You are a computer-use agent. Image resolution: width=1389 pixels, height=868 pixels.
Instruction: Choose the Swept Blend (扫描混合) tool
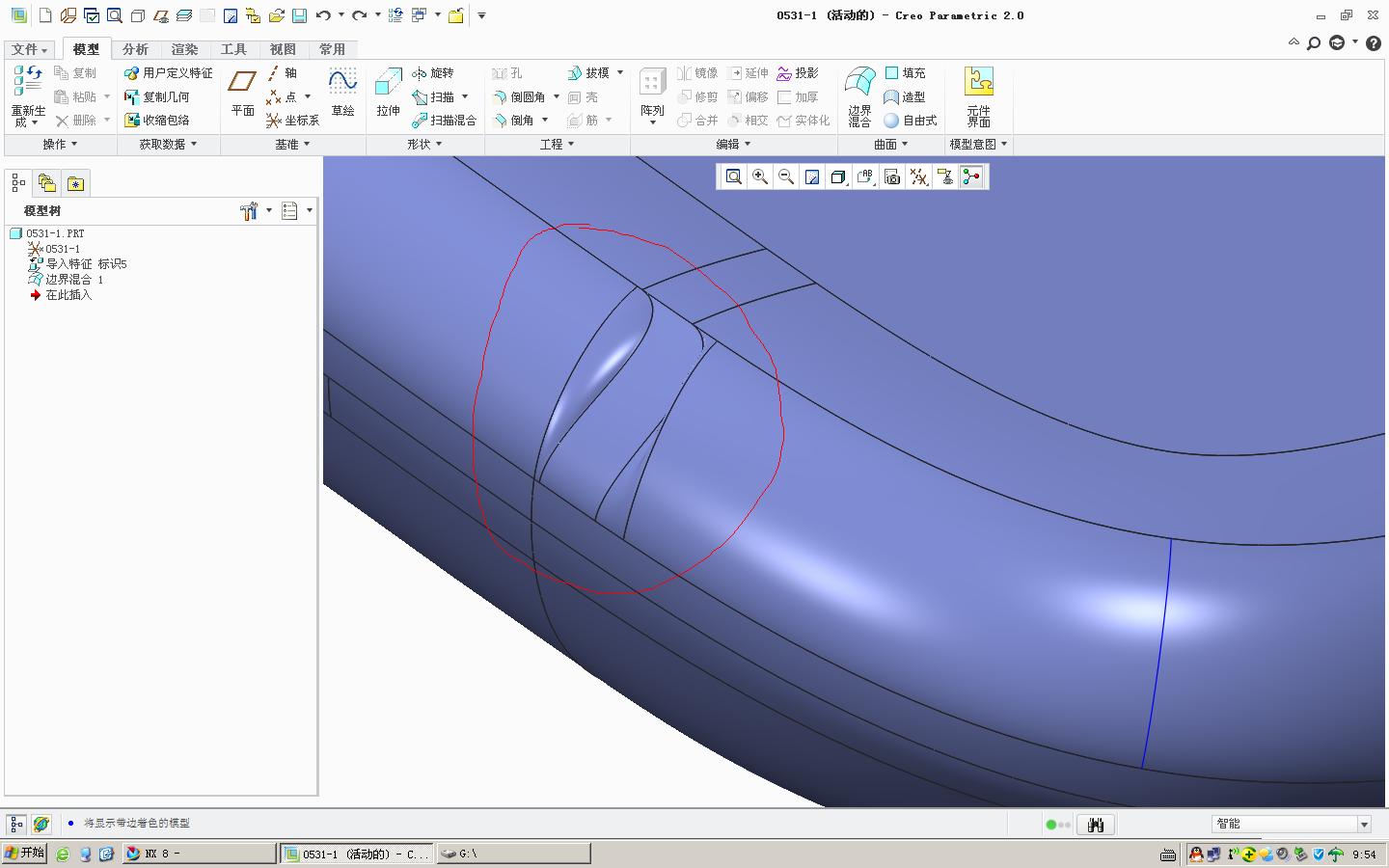point(444,121)
